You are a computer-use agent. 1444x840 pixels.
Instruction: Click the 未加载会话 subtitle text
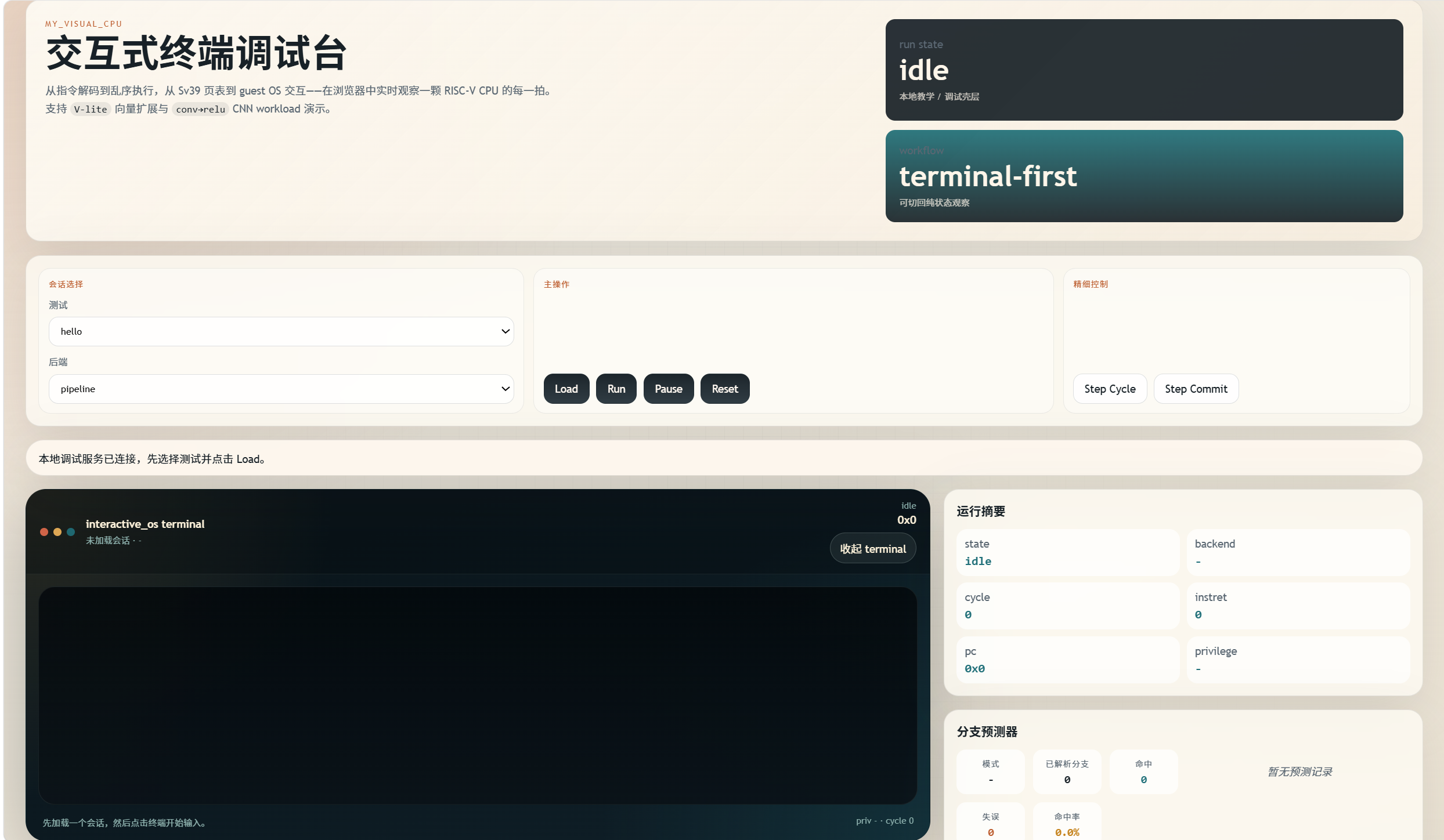pos(114,540)
